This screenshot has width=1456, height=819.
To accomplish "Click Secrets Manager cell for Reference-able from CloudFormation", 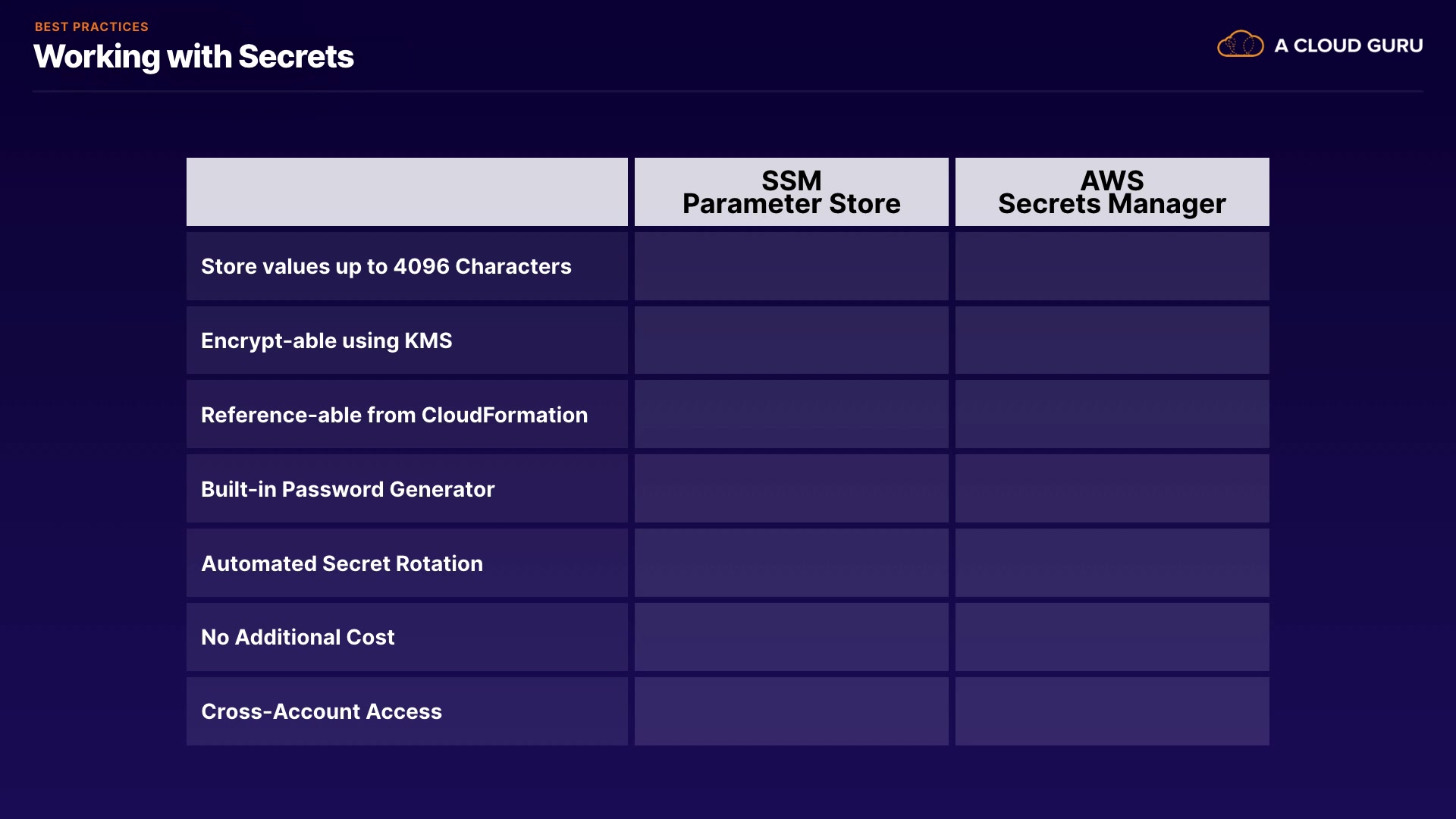I will coord(1112,415).
